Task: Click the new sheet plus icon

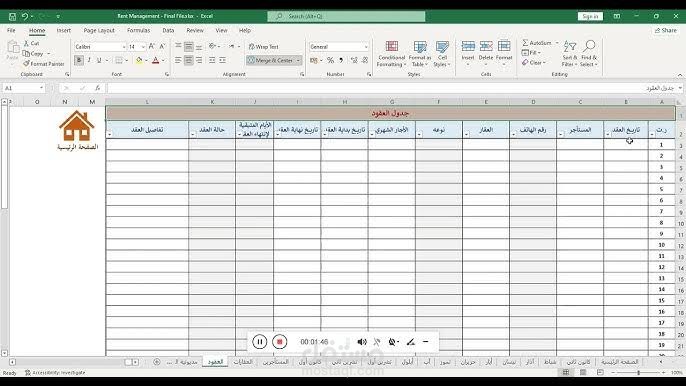Action: coord(157,362)
